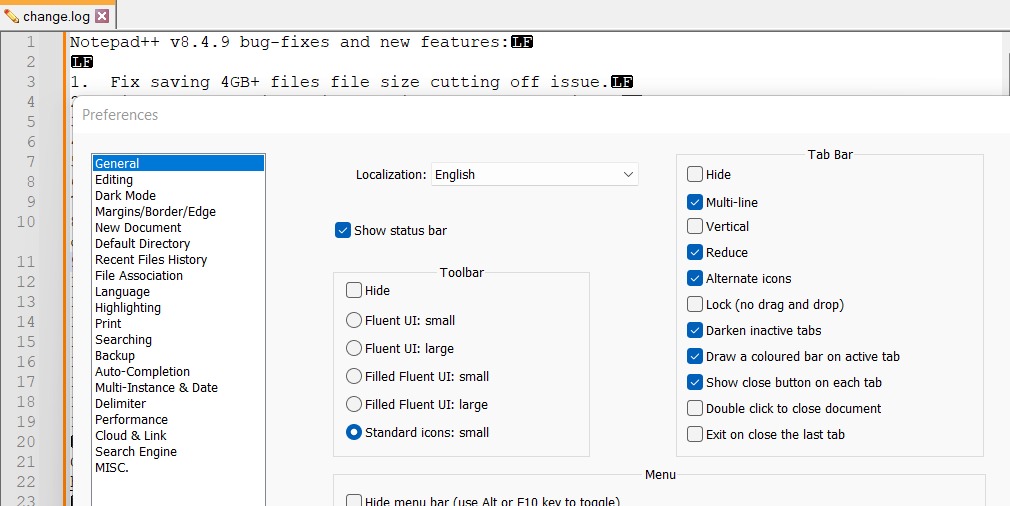Screen dimensions: 1010x506
Task: Click line 1 text in editor
Action: tap(290, 42)
